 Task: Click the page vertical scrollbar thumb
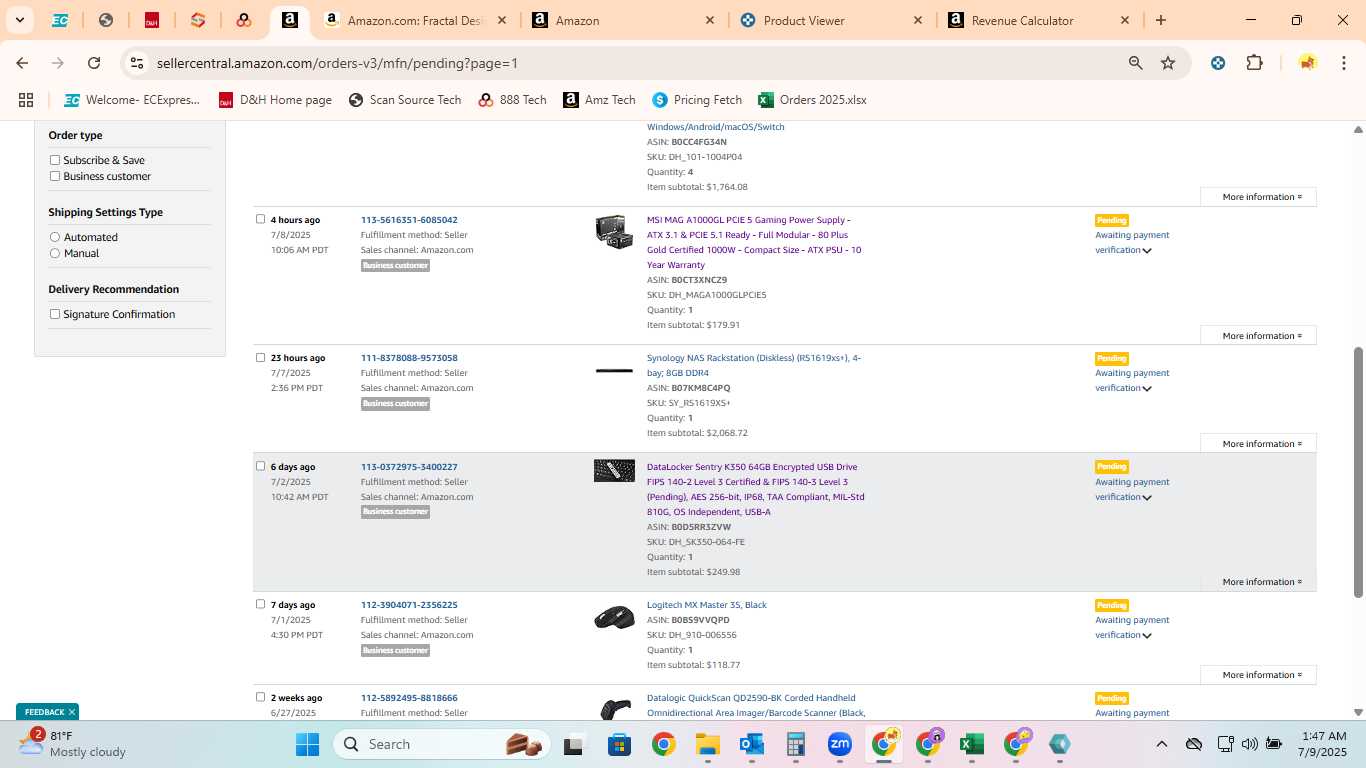(1358, 472)
